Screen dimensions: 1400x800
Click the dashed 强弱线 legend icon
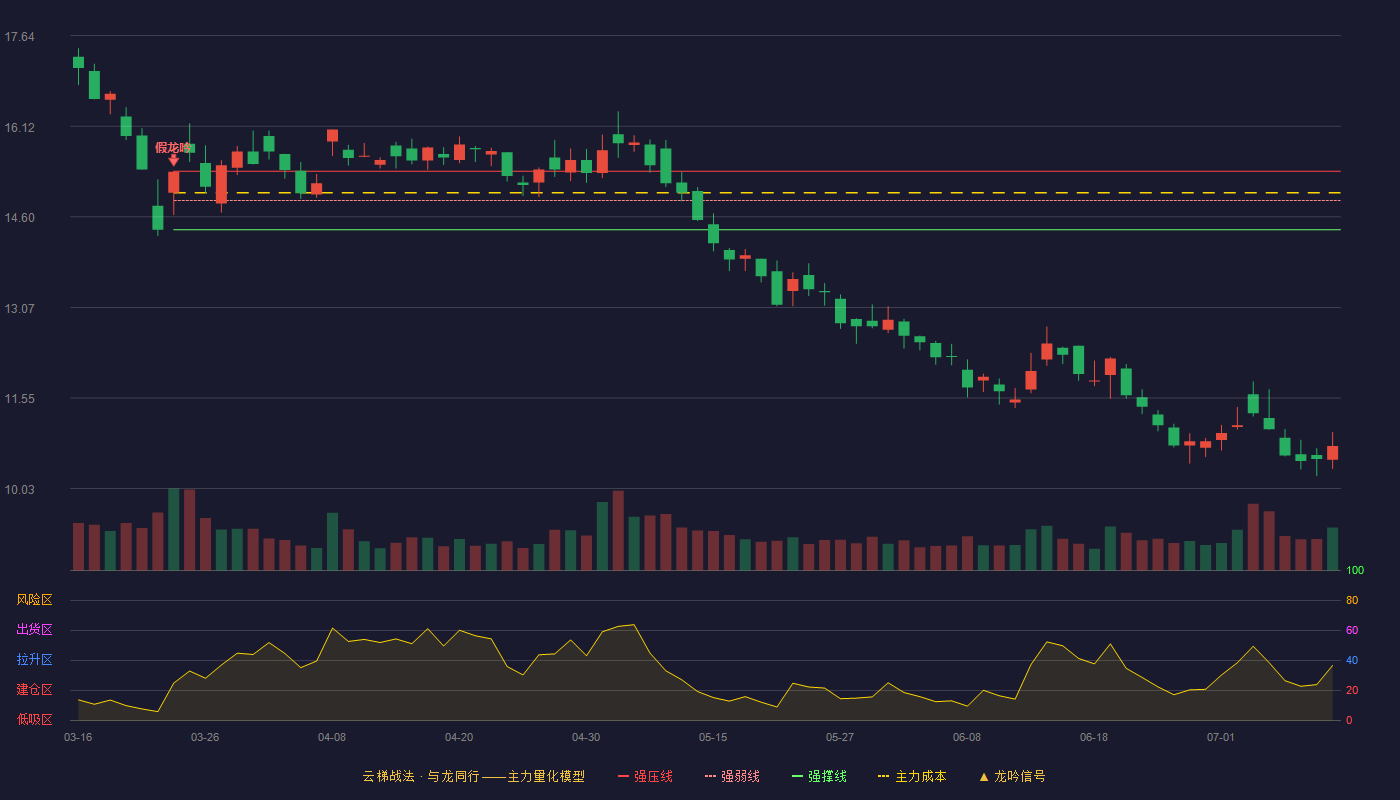pos(710,777)
